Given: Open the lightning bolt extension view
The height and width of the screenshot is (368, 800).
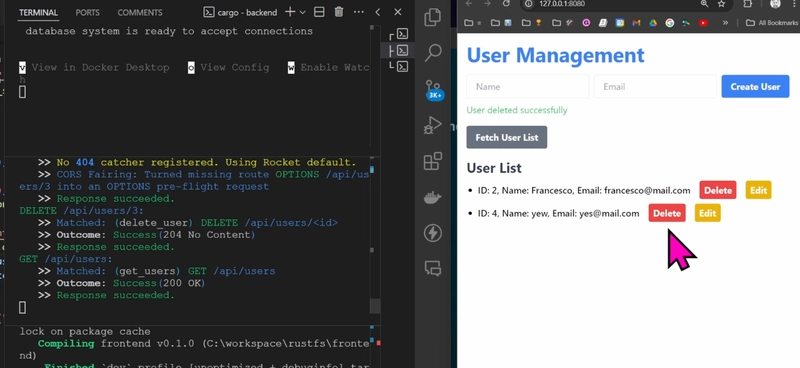Looking at the screenshot, I should click(433, 233).
